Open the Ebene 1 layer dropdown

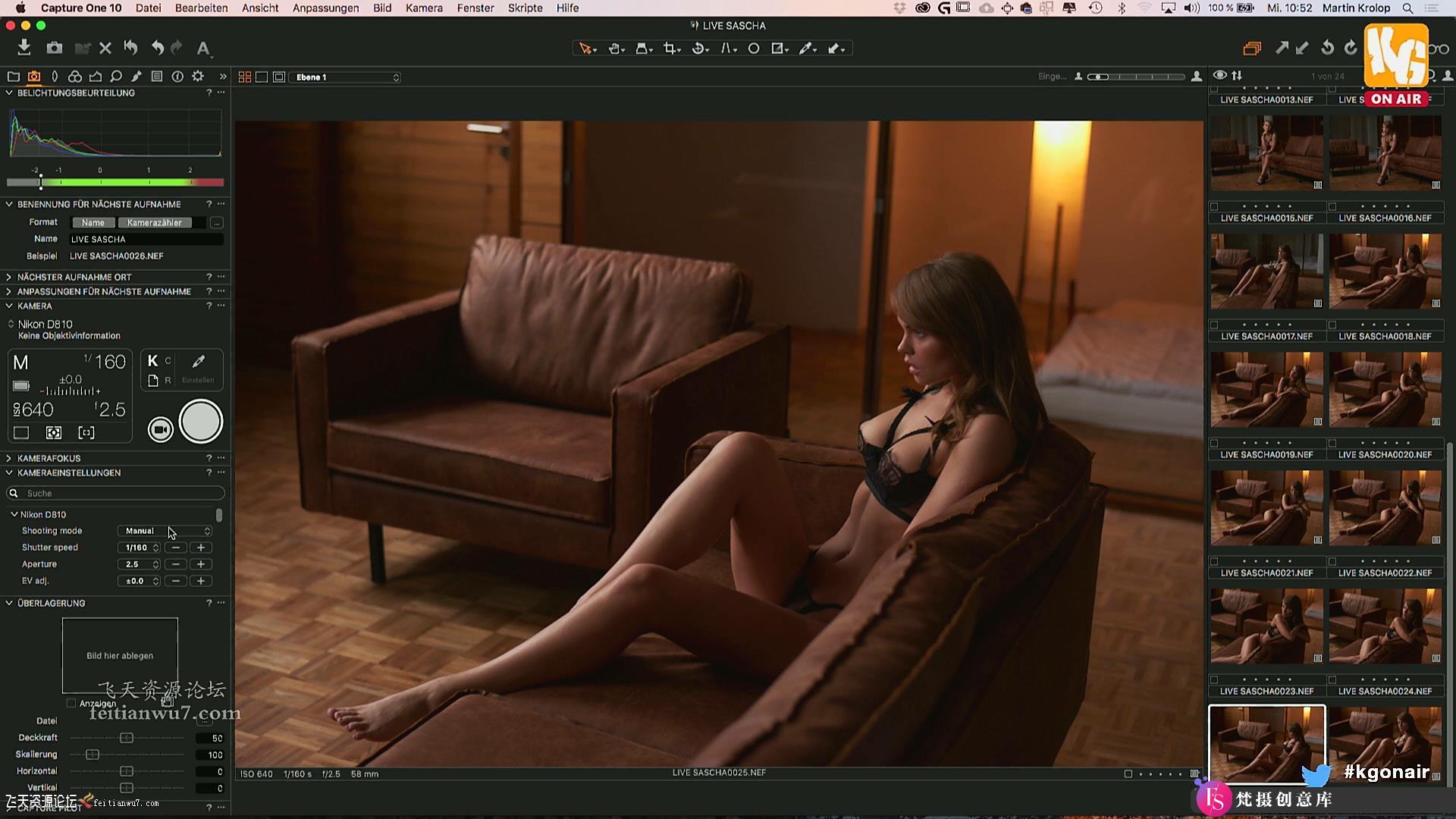[x=346, y=77]
